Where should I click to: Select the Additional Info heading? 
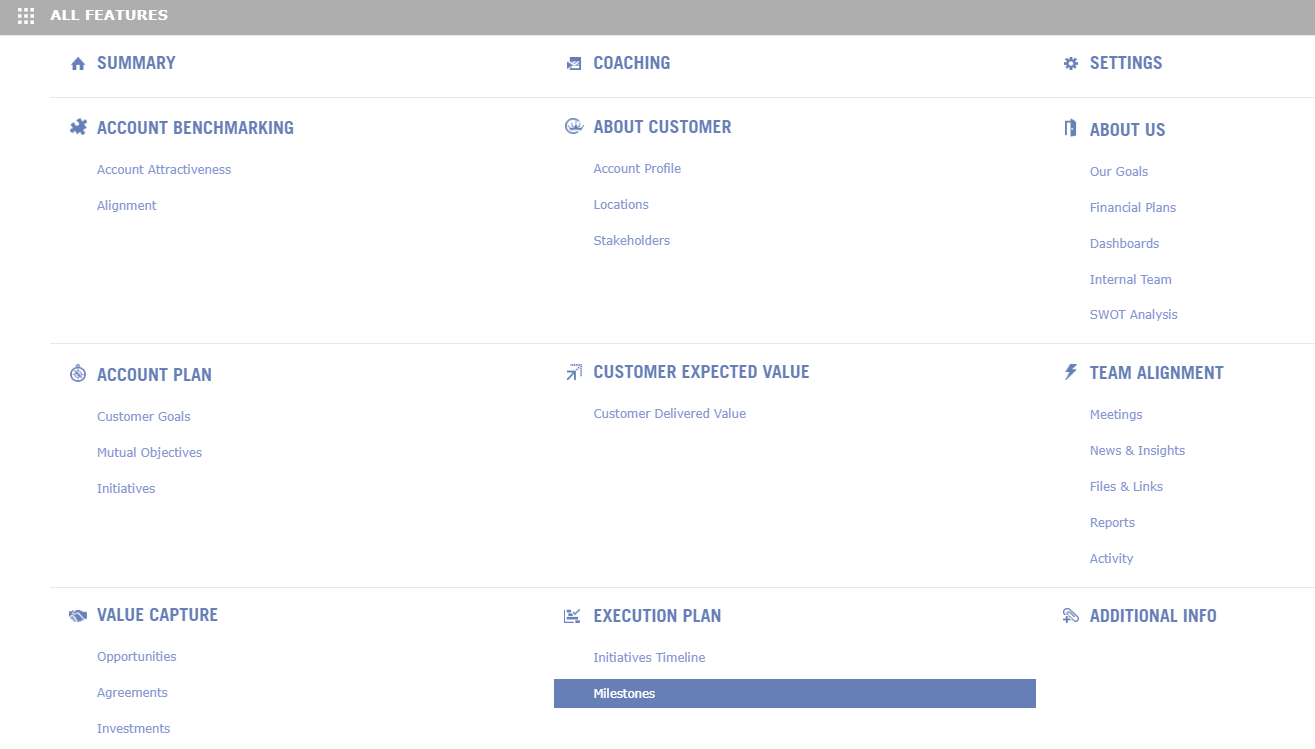[x=1153, y=616]
